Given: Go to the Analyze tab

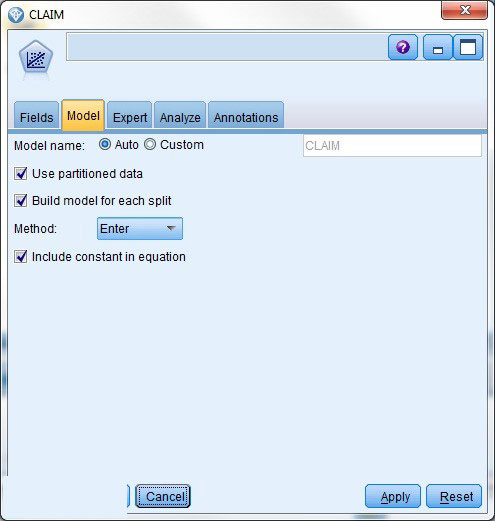Looking at the screenshot, I should [180, 115].
